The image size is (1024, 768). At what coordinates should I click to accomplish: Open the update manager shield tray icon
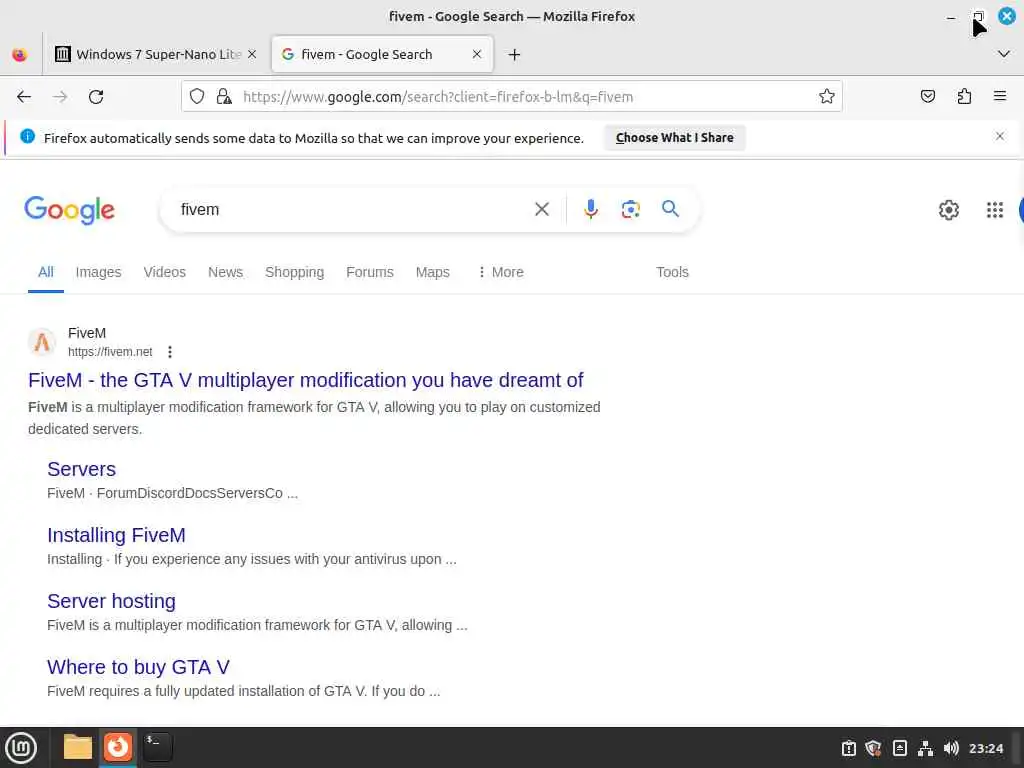point(873,748)
